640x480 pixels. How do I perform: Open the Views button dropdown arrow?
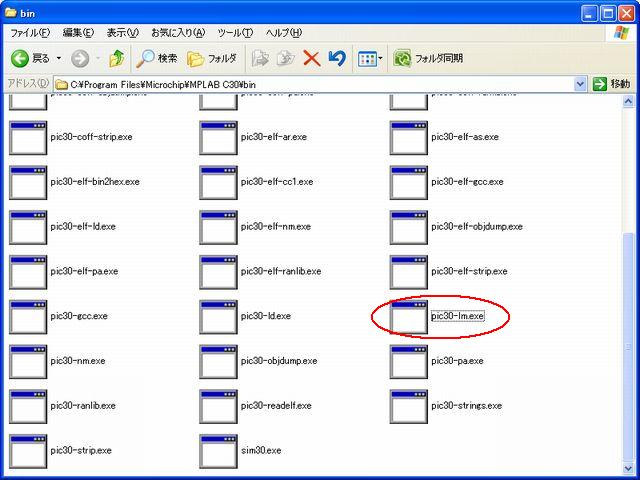click(x=380, y=59)
